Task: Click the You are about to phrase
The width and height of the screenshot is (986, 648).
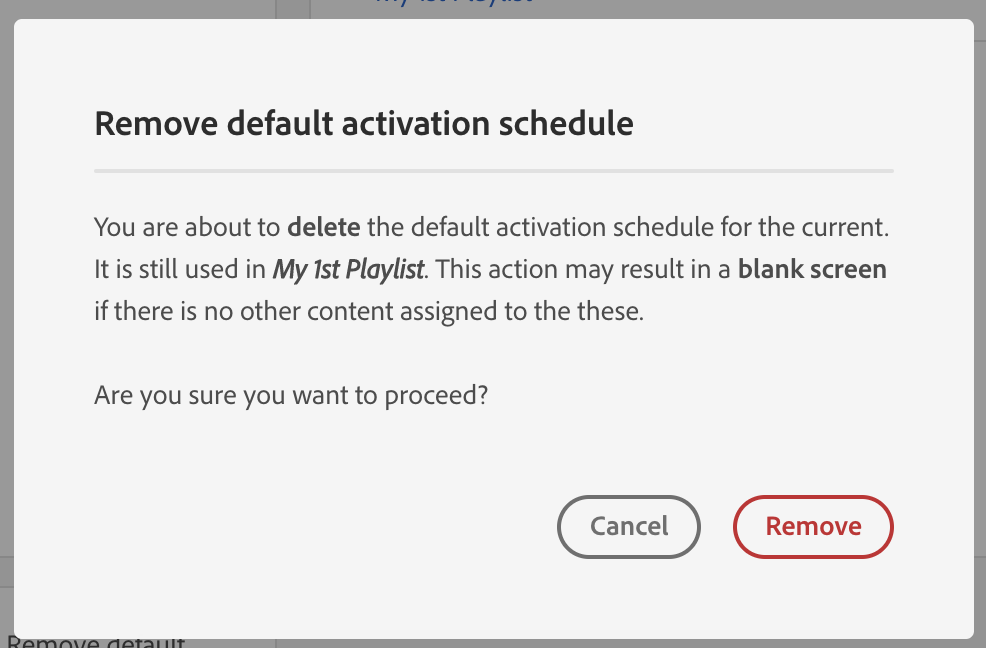Action: 187,227
